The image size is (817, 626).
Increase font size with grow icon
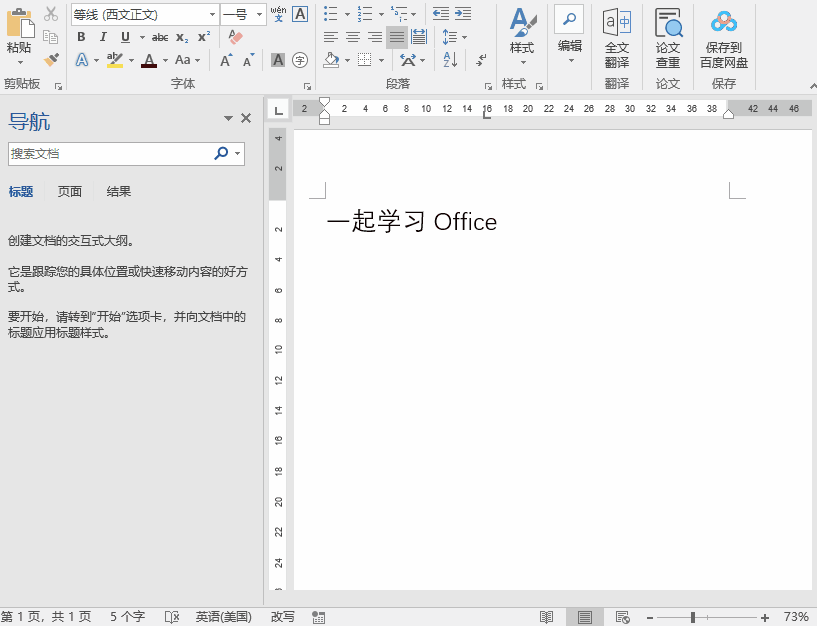[x=226, y=60]
